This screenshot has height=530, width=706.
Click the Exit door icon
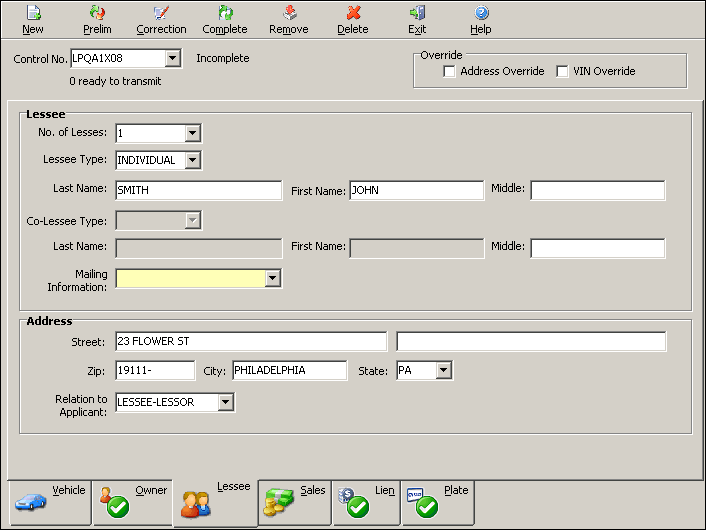click(417, 12)
